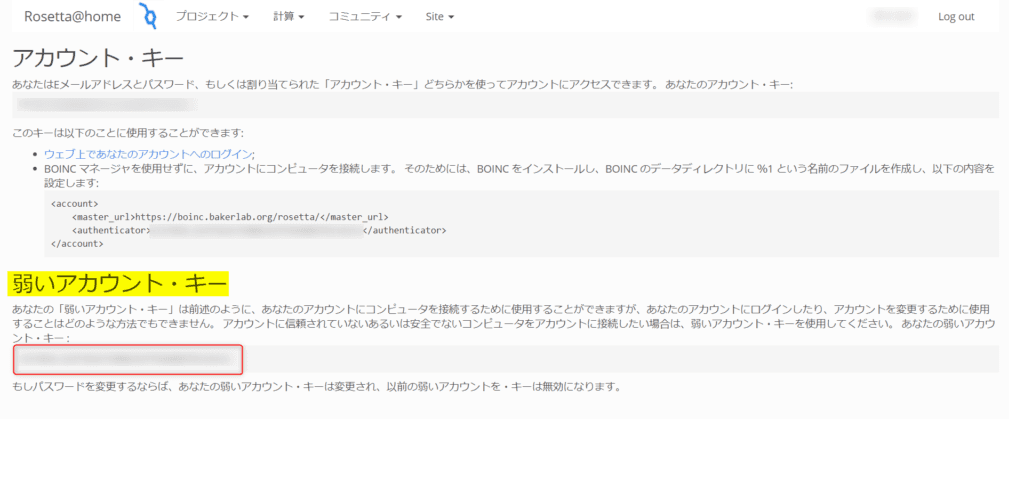1024x487 pixels.
Task: Click the blurred authenticator value in code
Action: click(x=255, y=230)
